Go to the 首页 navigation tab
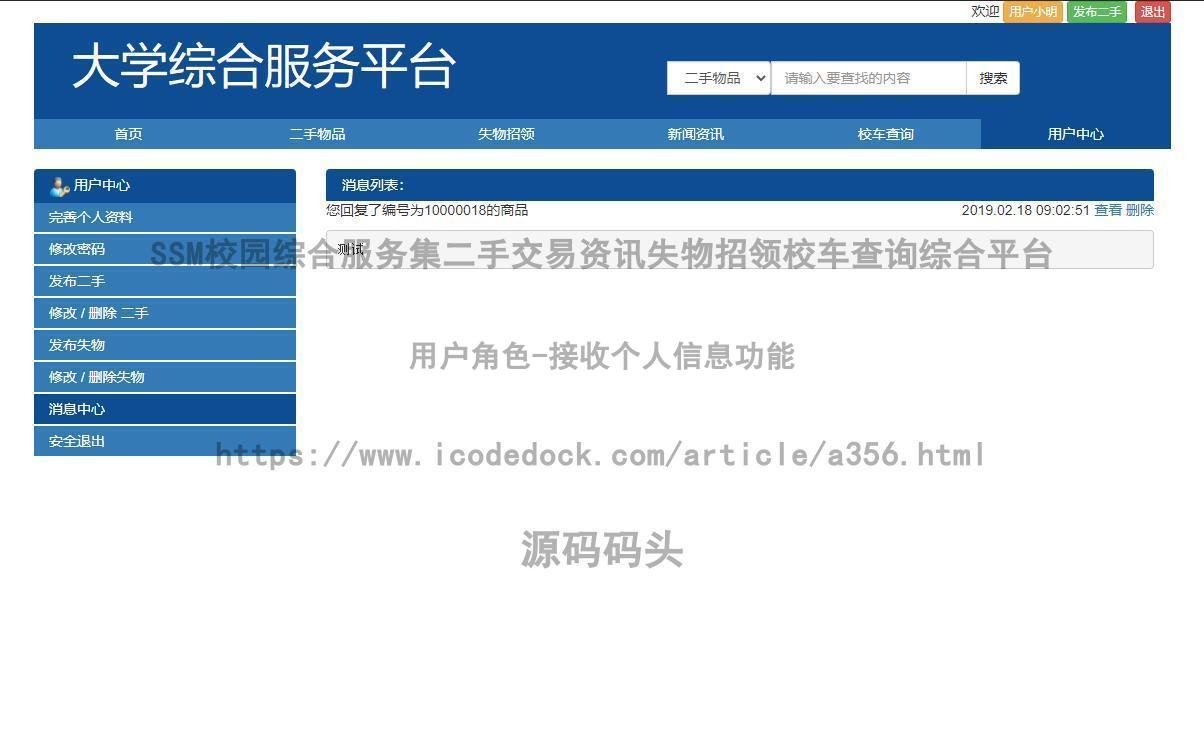1204x751 pixels. coord(128,134)
